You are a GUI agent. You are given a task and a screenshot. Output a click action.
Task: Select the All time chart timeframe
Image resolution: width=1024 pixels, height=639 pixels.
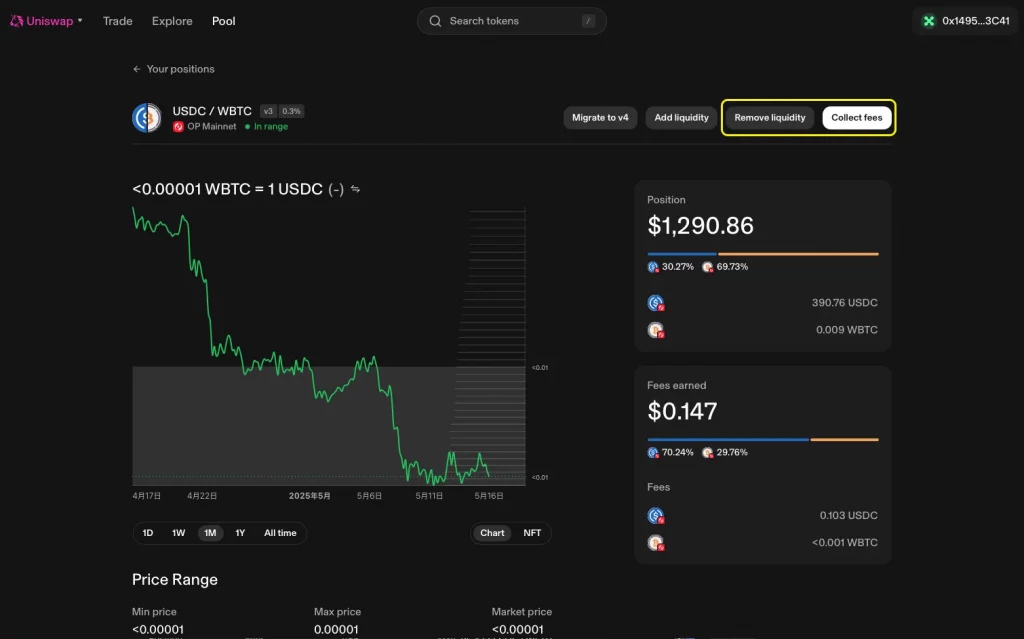pyautogui.click(x=280, y=533)
